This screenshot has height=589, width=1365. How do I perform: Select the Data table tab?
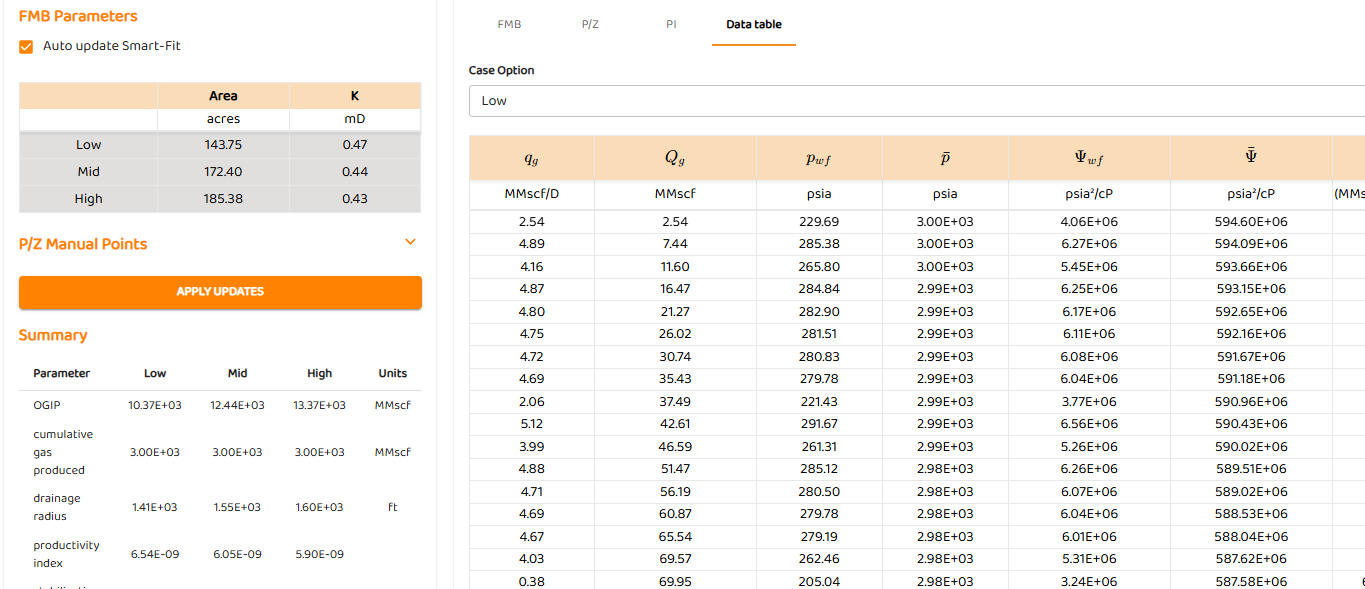753,24
